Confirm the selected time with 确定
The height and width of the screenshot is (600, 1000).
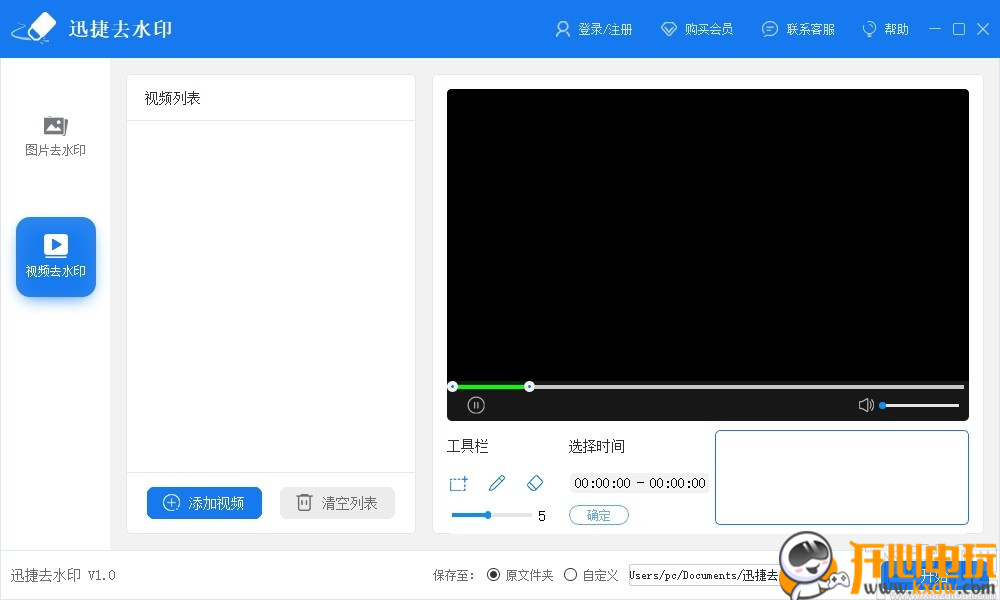click(599, 515)
